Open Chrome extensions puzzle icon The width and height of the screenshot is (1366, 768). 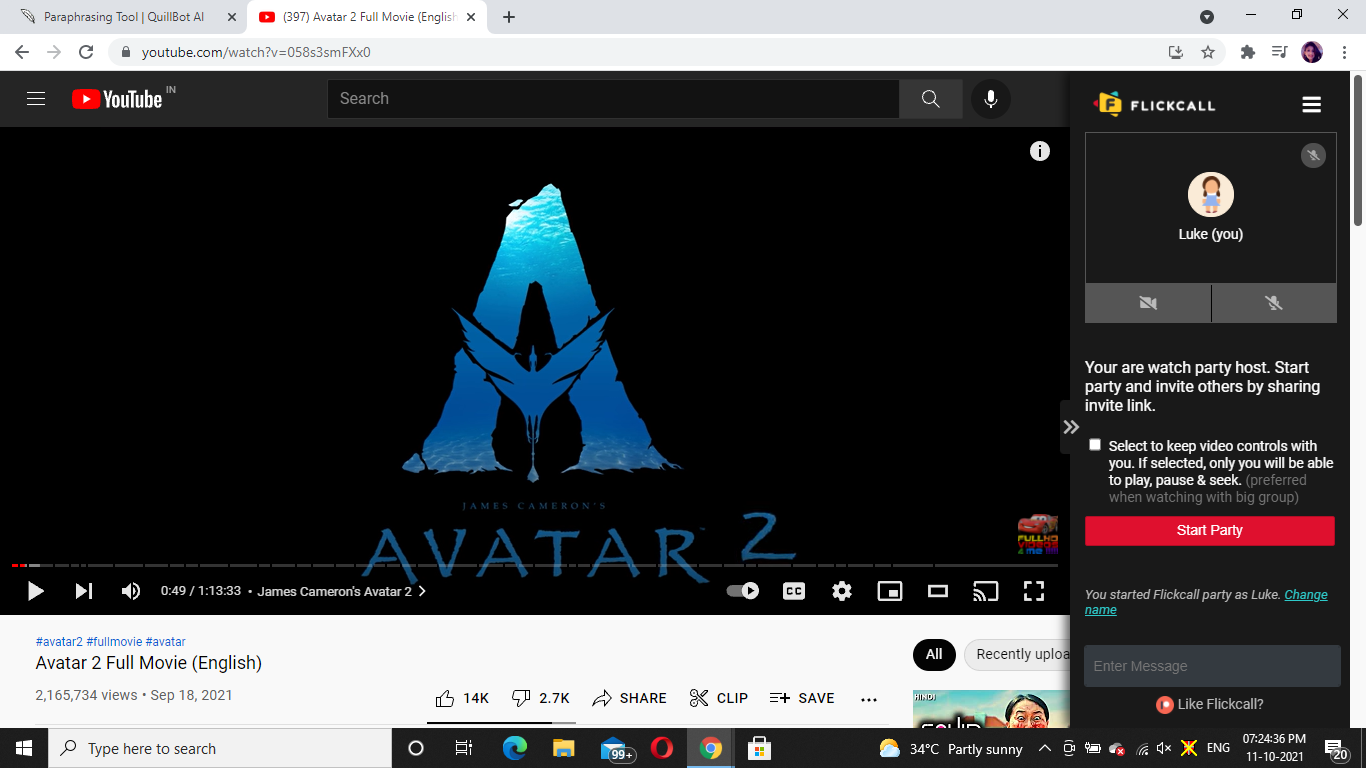coord(1247,52)
